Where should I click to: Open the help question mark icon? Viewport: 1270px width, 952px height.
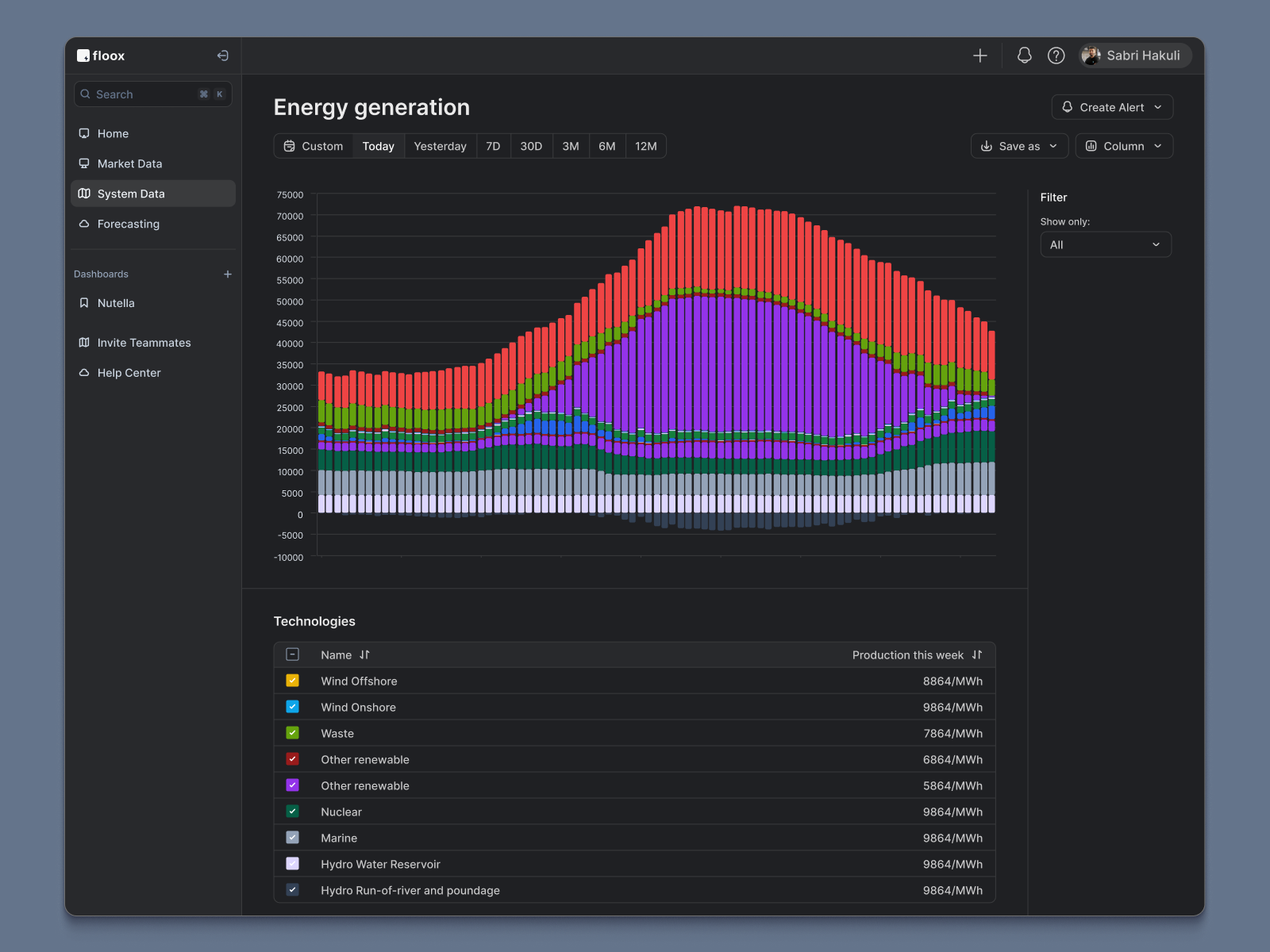click(x=1056, y=56)
